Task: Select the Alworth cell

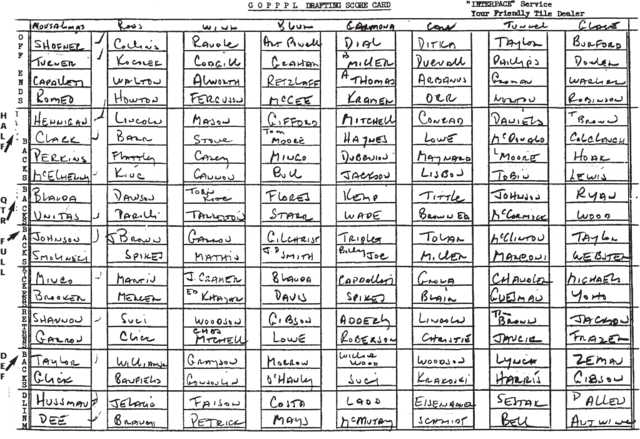Action: coord(214,78)
